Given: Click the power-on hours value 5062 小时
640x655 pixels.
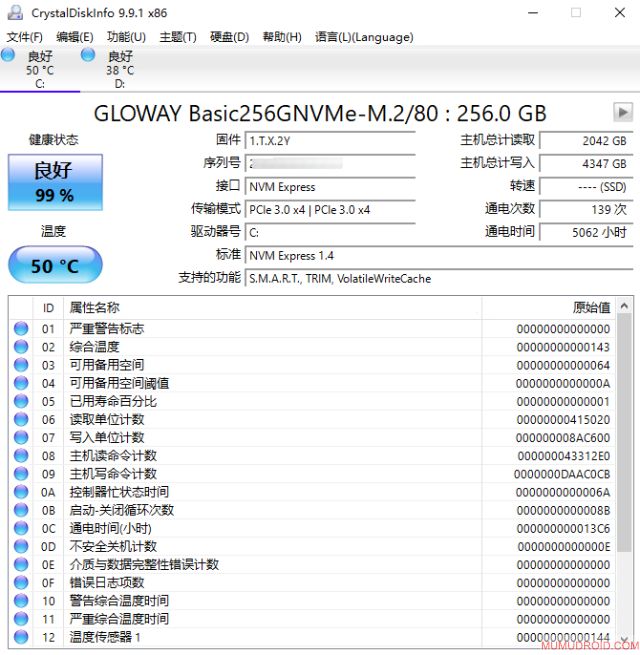Looking at the screenshot, I should (x=586, y=232).
